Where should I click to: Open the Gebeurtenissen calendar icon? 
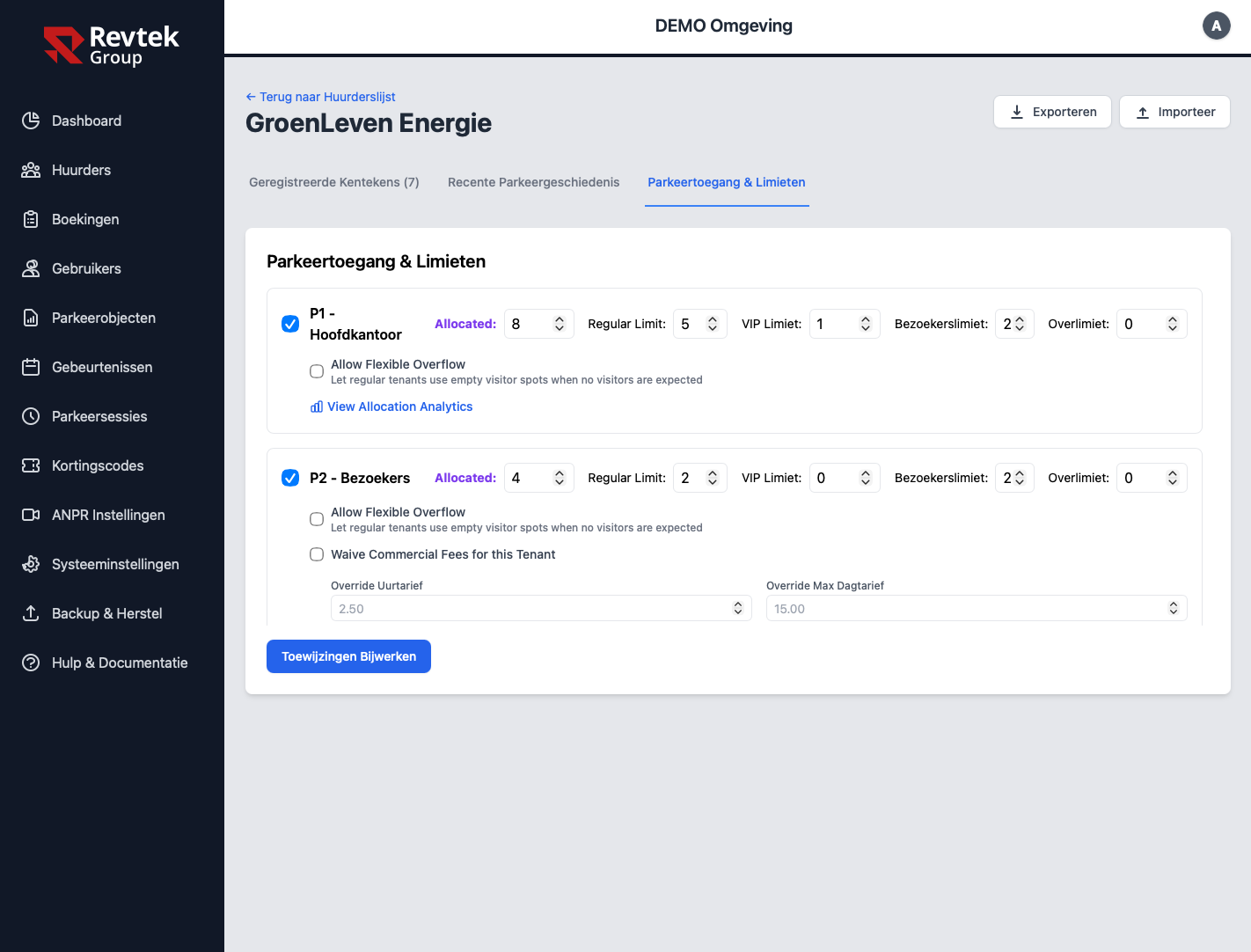(31, 367)
